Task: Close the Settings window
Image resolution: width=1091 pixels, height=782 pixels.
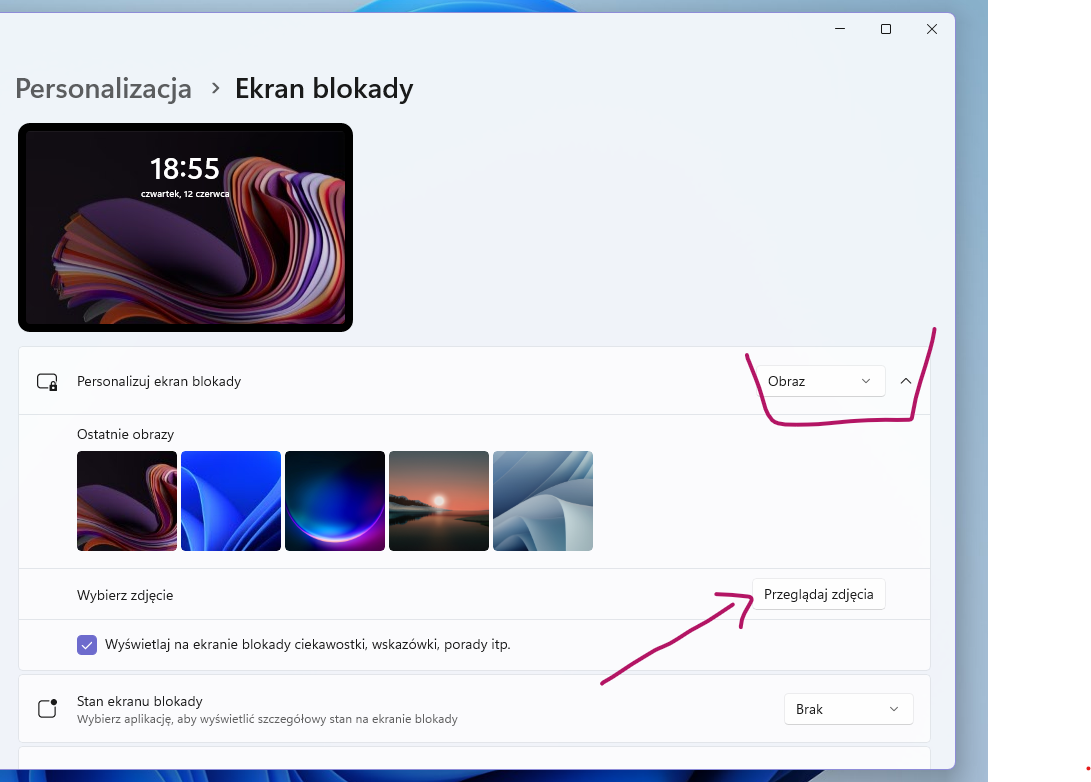Action: click(x=932, y=29)
